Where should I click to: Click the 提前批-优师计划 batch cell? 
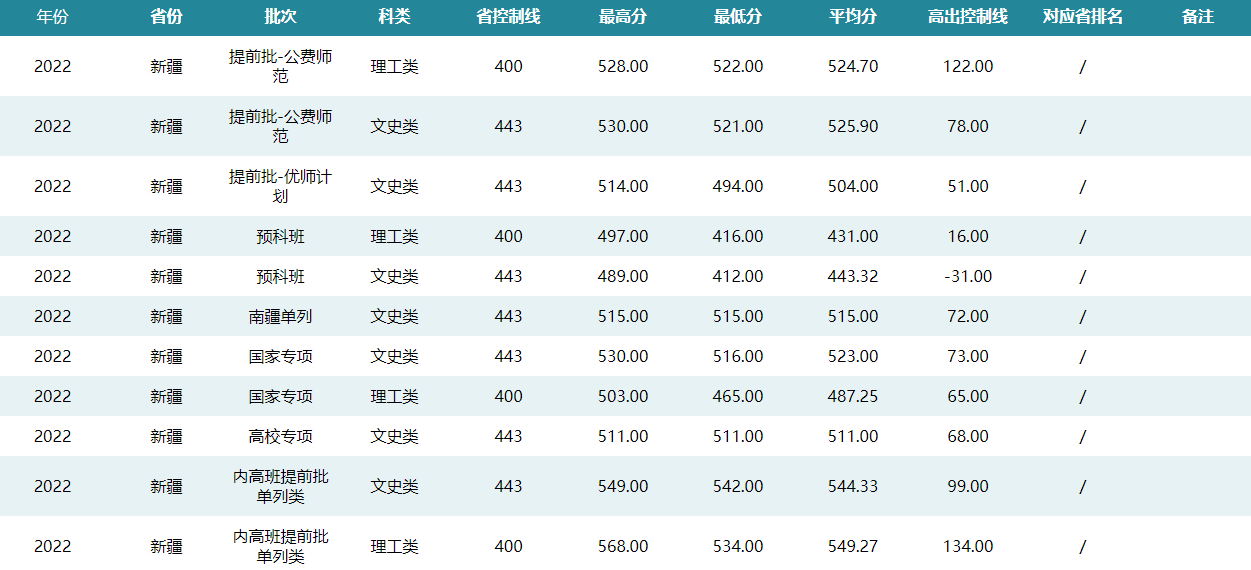[x=280, y=186]
